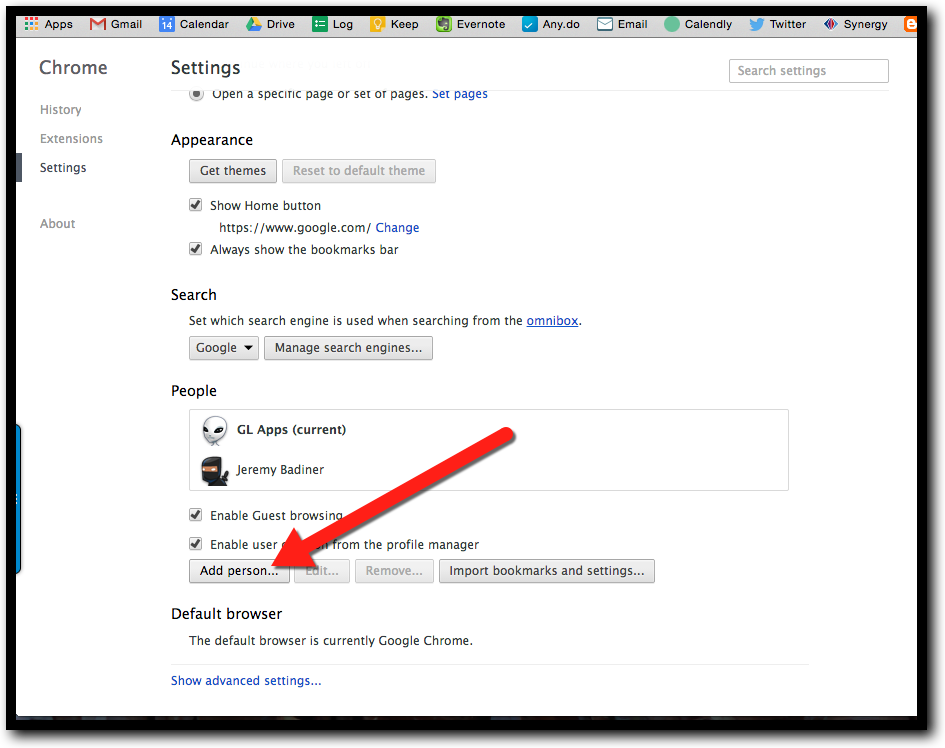Toggle Always show the bookmarks bar checkbox
Image resolution: width=945 pixels, height=748 pixels.
[x=195, y=249]
